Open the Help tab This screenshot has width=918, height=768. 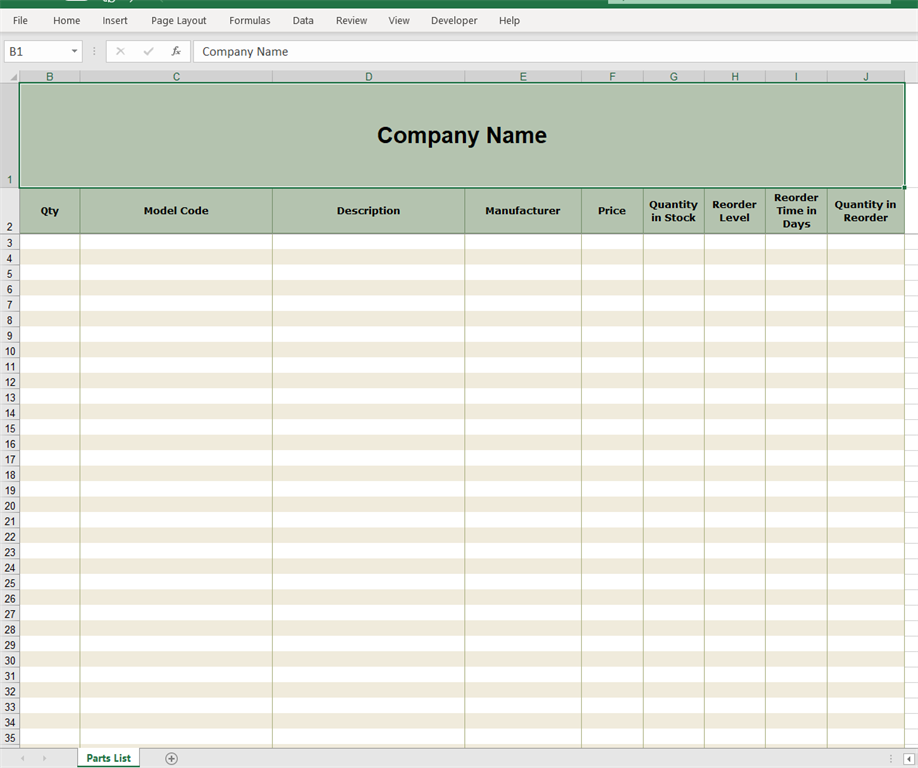[x=509, y=20]
